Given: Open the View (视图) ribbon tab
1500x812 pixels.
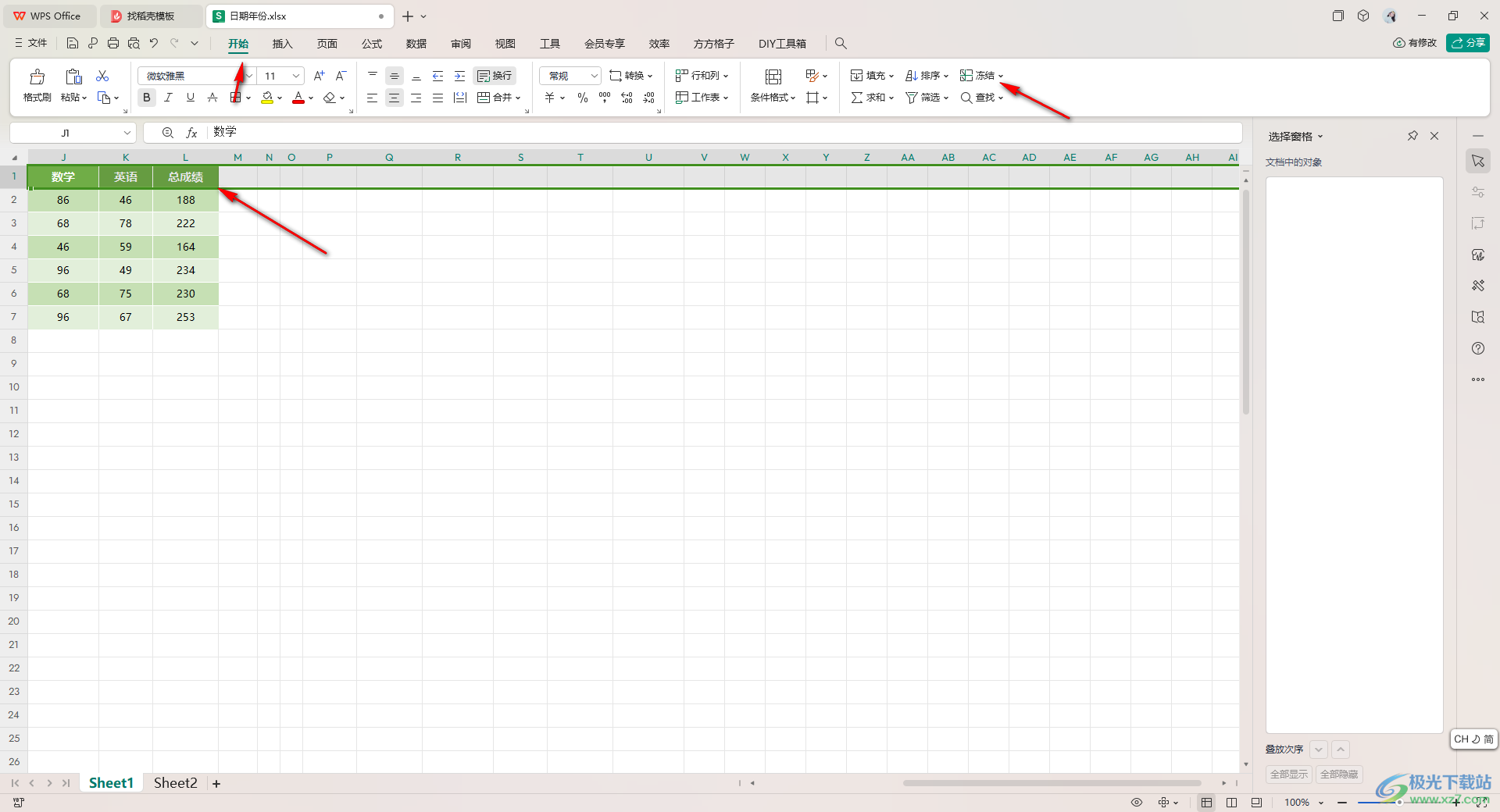Looking at the screenshot, I should coord(505,44).
